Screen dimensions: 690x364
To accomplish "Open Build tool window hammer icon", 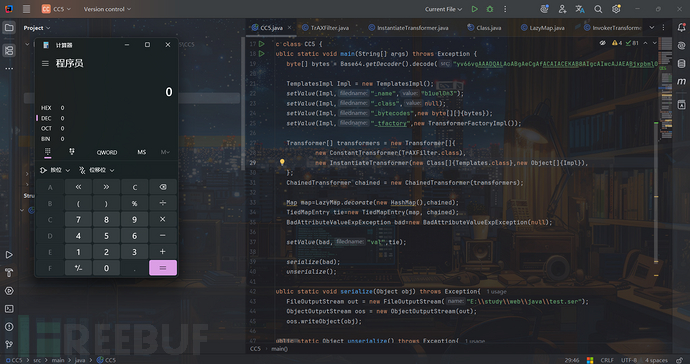I will click(x=9, y=272).
